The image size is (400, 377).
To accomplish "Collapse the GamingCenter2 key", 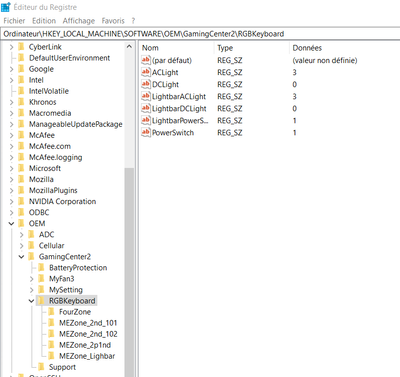I will pos(21,257).
